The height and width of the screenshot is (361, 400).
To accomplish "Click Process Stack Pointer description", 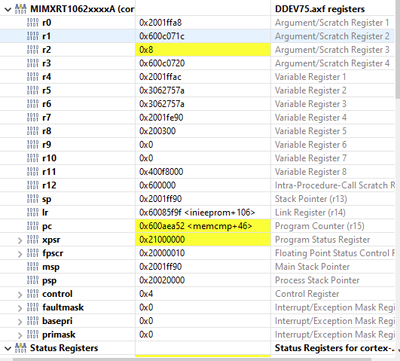I will [317, 280].
